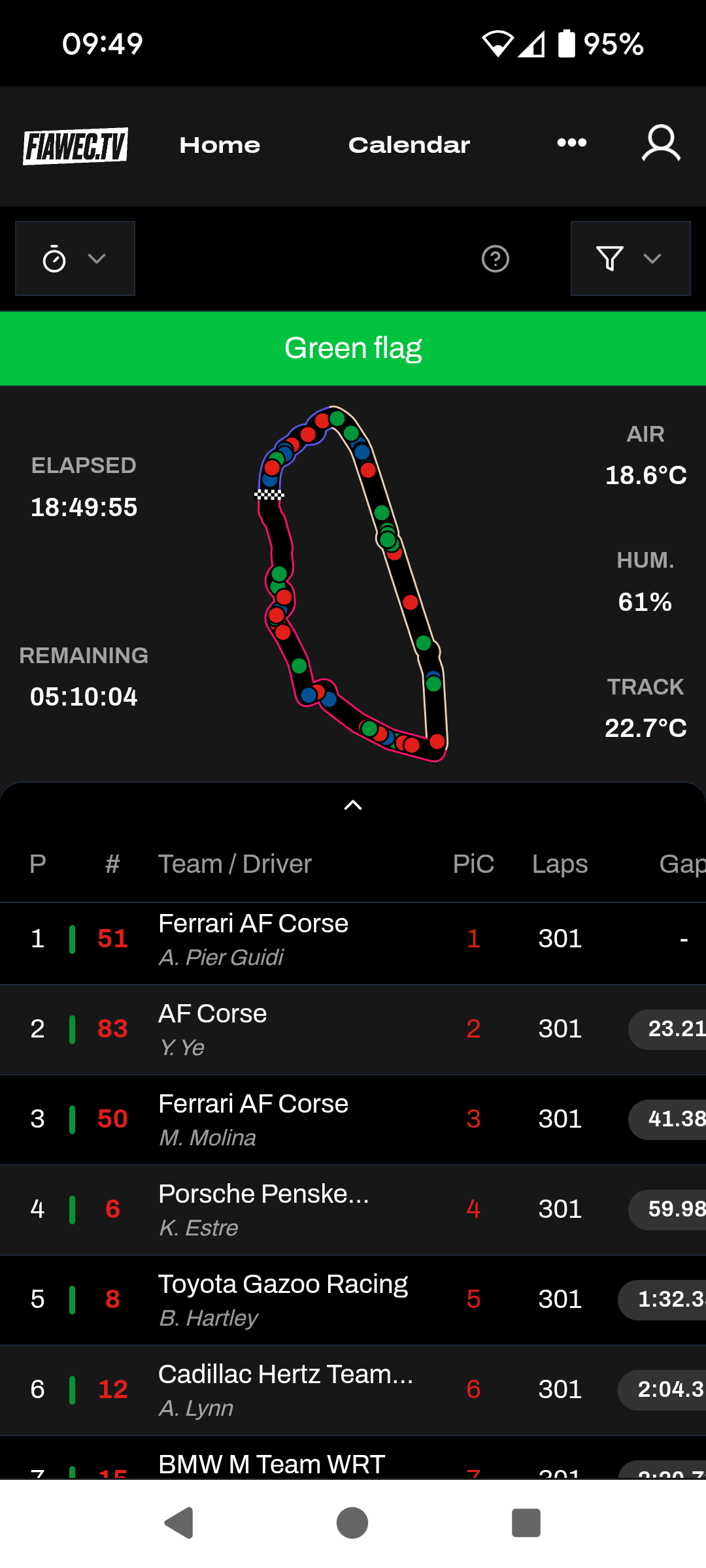
Task: Select Porsche Penske car 6 row
Action: [353, 1209]
